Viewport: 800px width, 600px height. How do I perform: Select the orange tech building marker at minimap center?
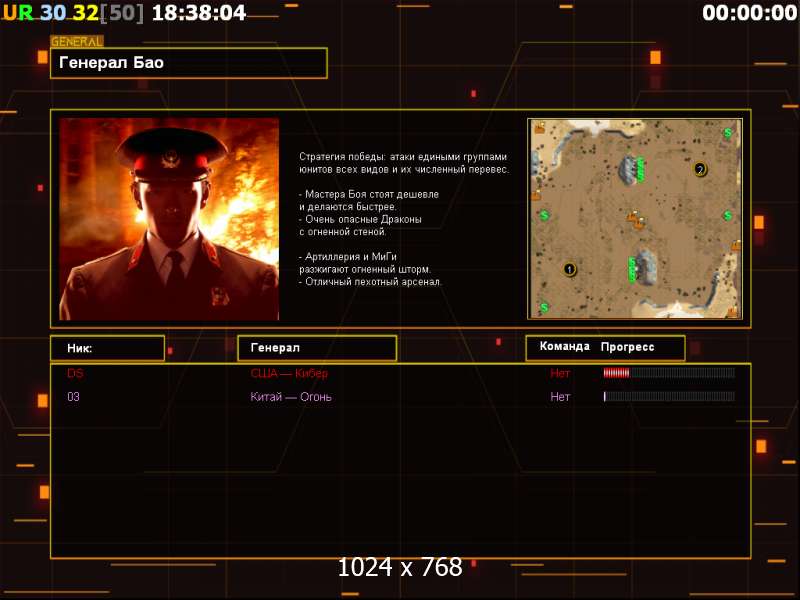636,220
